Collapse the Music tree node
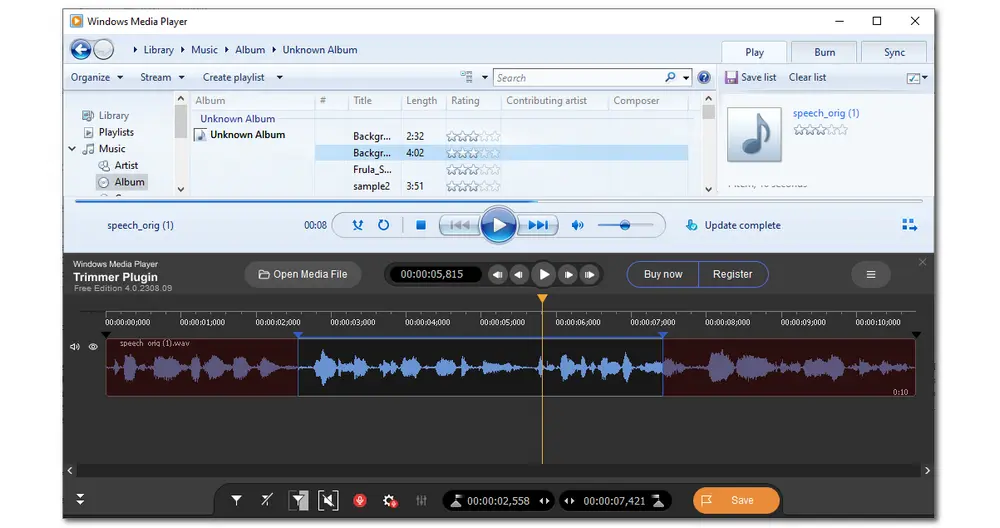Screen dimensions: 1000x528 coord(72,149)
